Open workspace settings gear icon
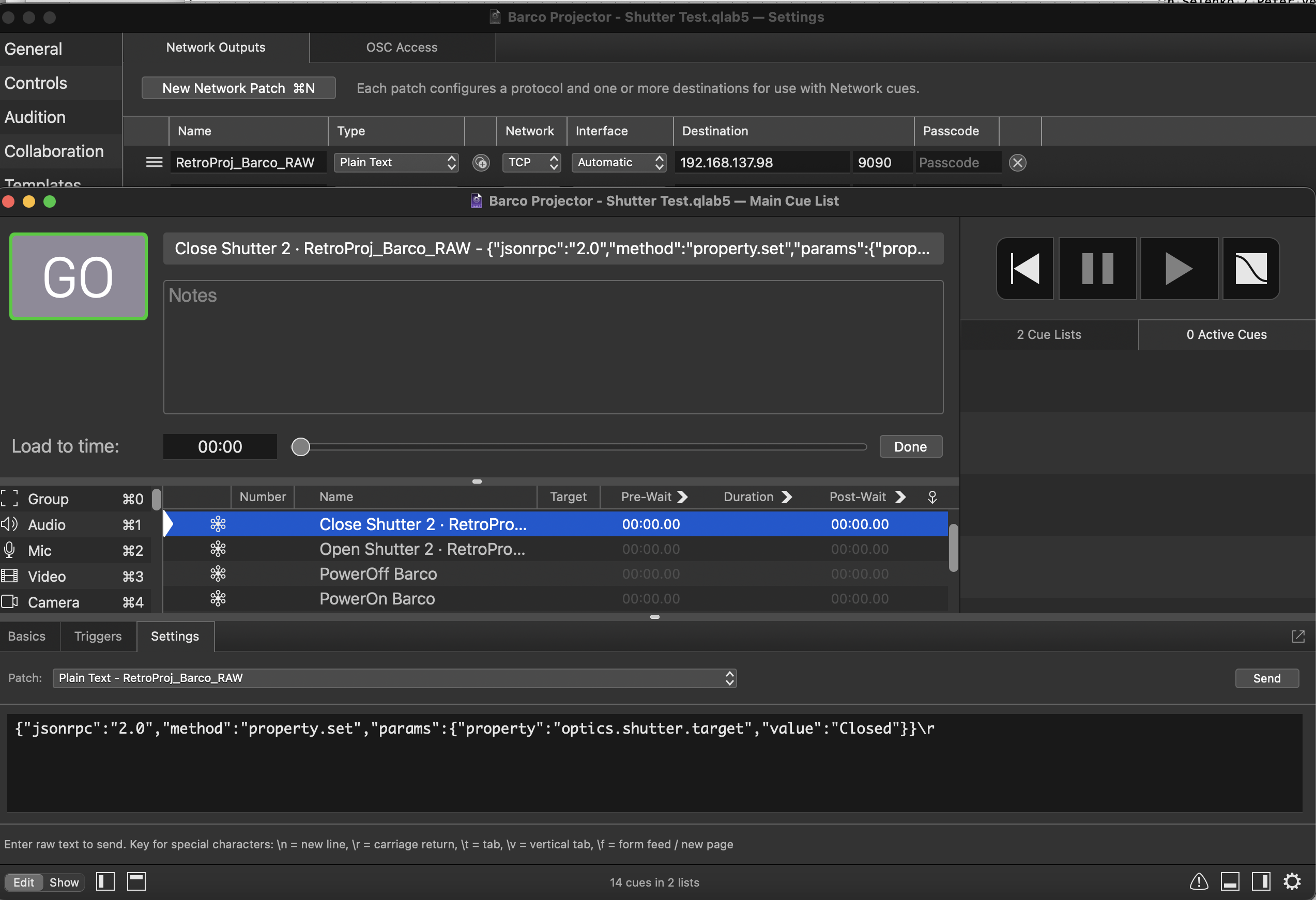The image size is (1316, 900). [1292, 881]
